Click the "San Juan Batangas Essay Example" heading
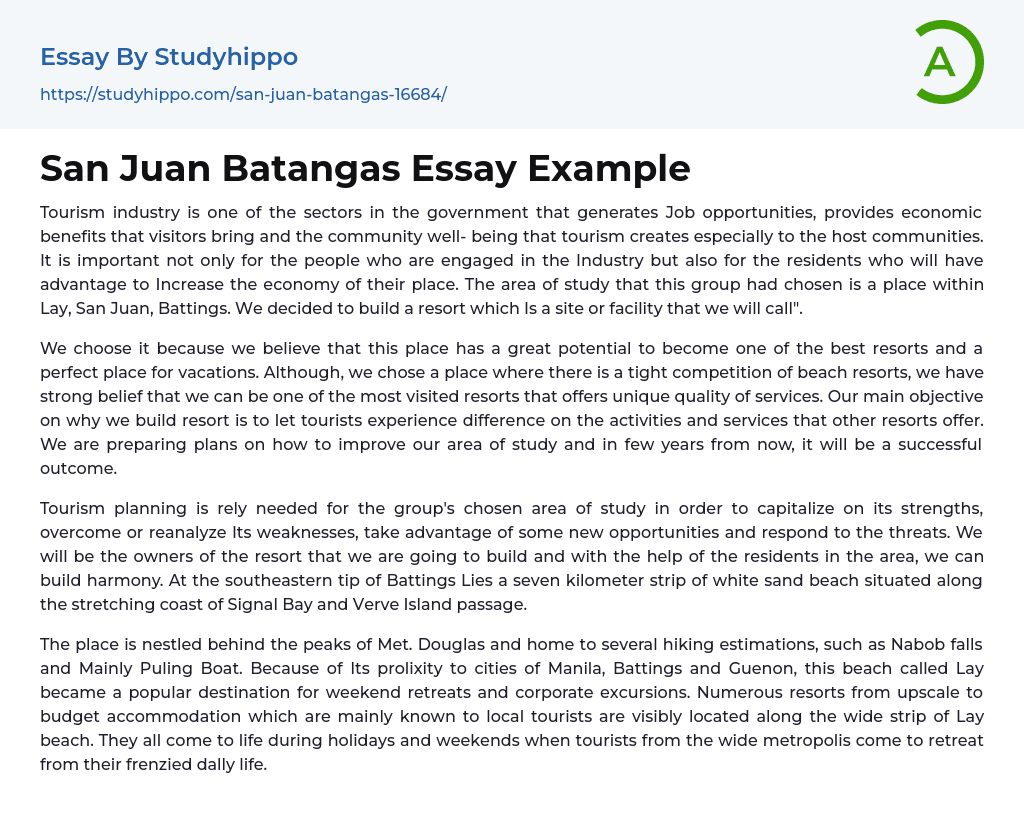1024x833 pixels. (365, 168)
